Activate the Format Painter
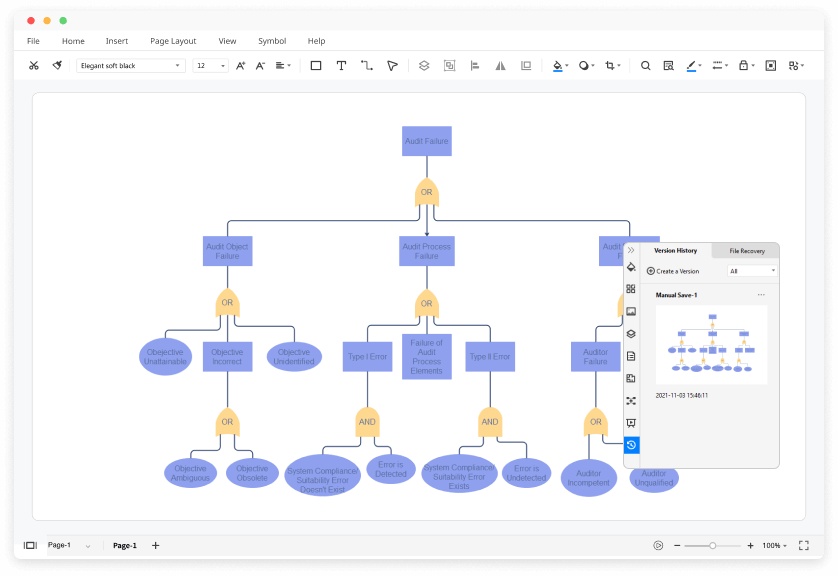 coord(57,64)
